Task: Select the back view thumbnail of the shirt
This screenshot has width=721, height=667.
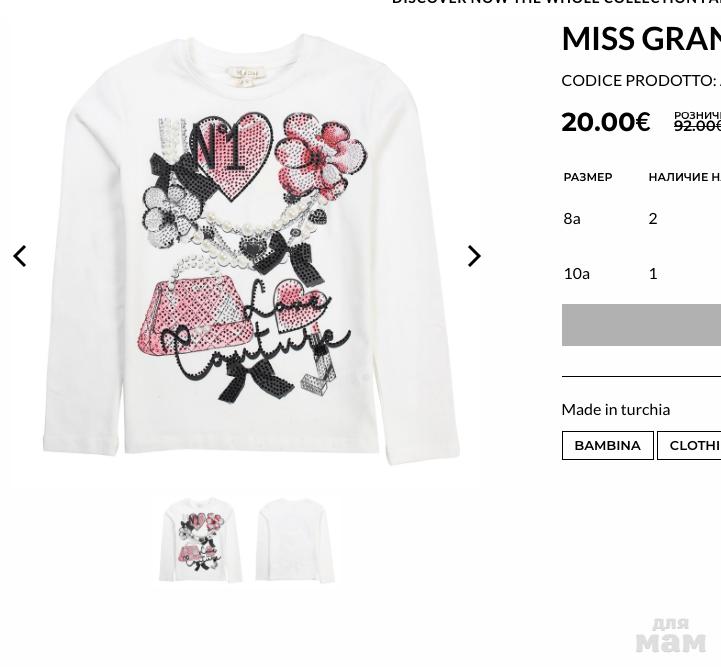Action: coord(295,540)
